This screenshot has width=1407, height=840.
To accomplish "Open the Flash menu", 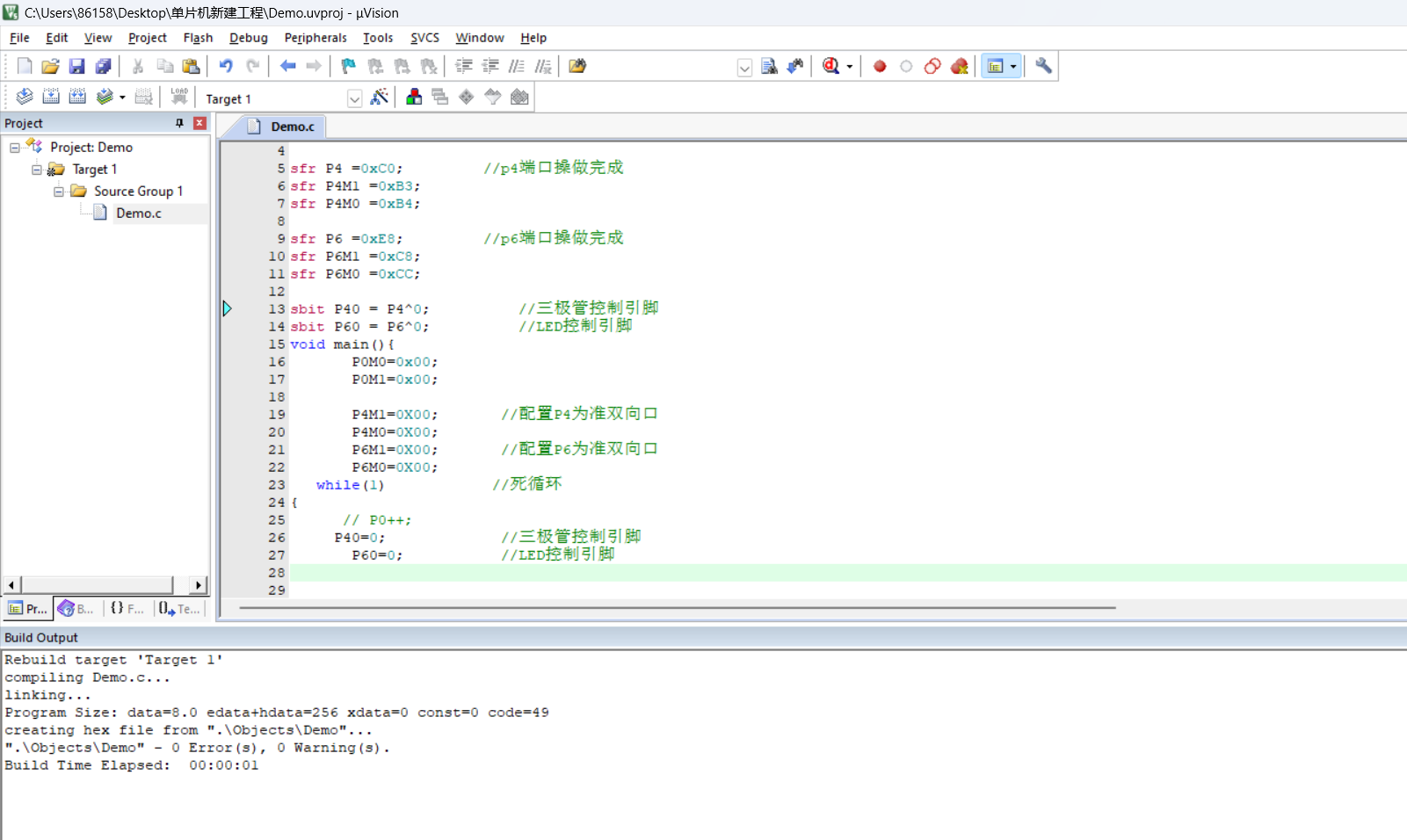I will pos(198,38).
